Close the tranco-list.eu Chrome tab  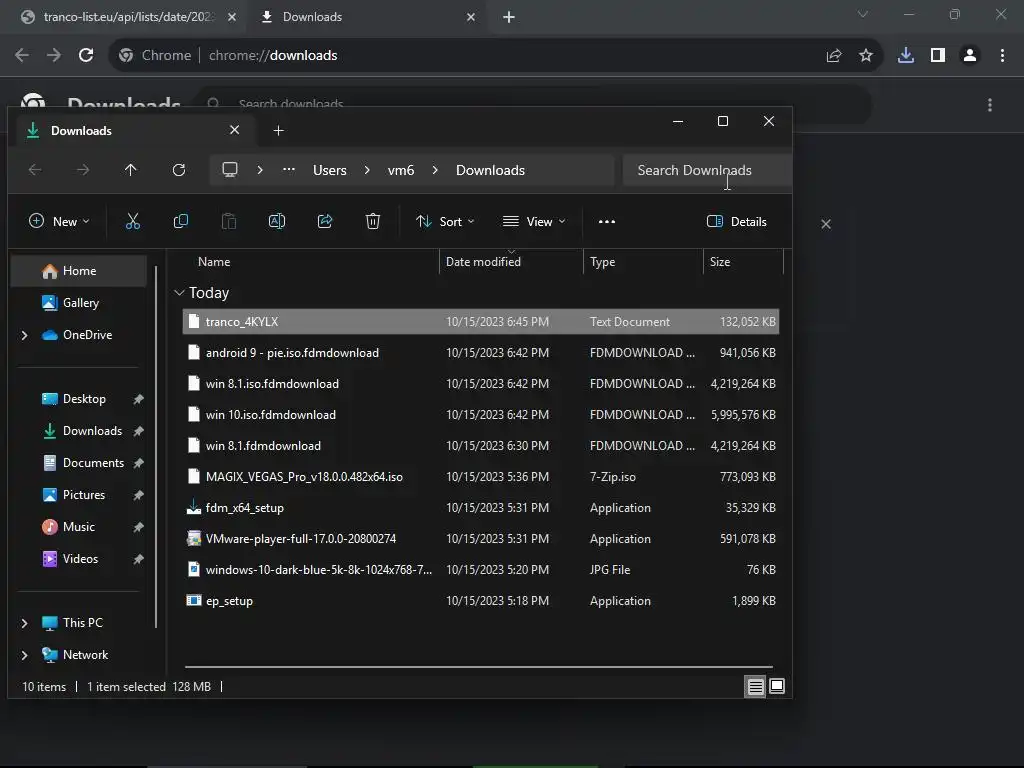tap(232, 17)
